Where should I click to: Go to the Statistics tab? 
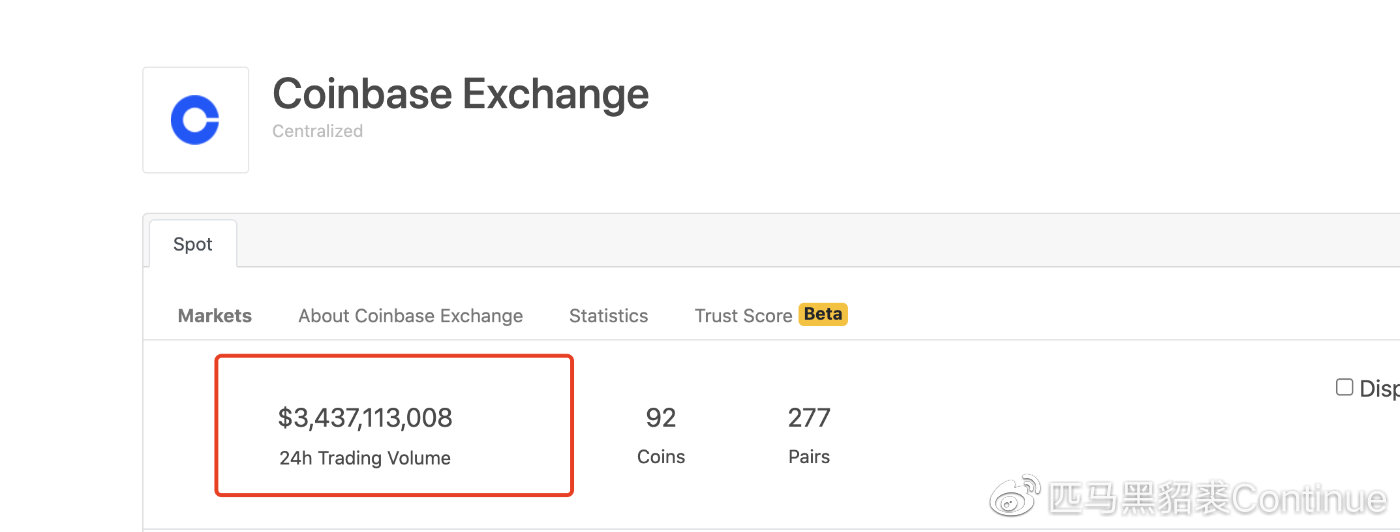(x=609, y=316)
